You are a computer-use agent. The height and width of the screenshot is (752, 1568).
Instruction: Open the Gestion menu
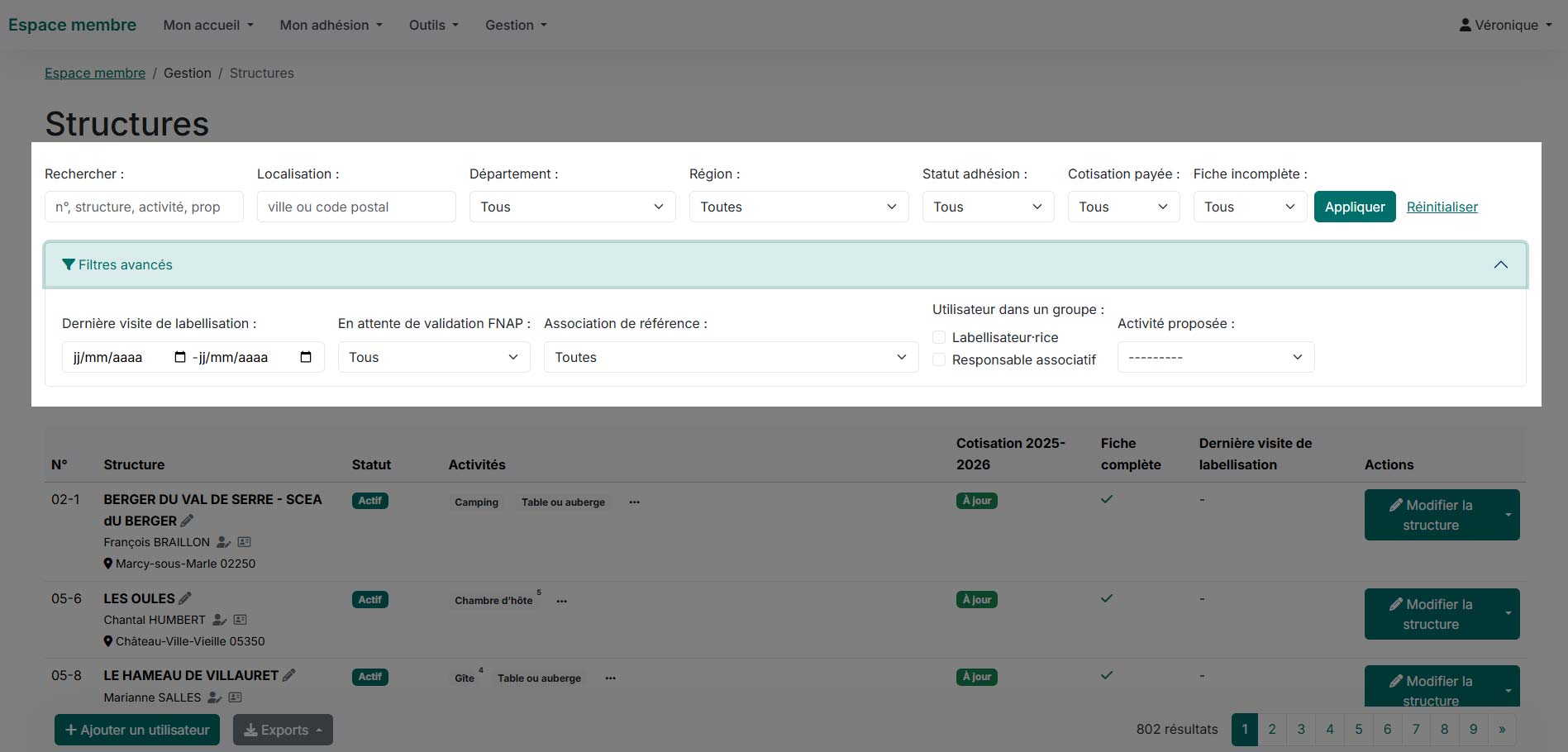516,25
